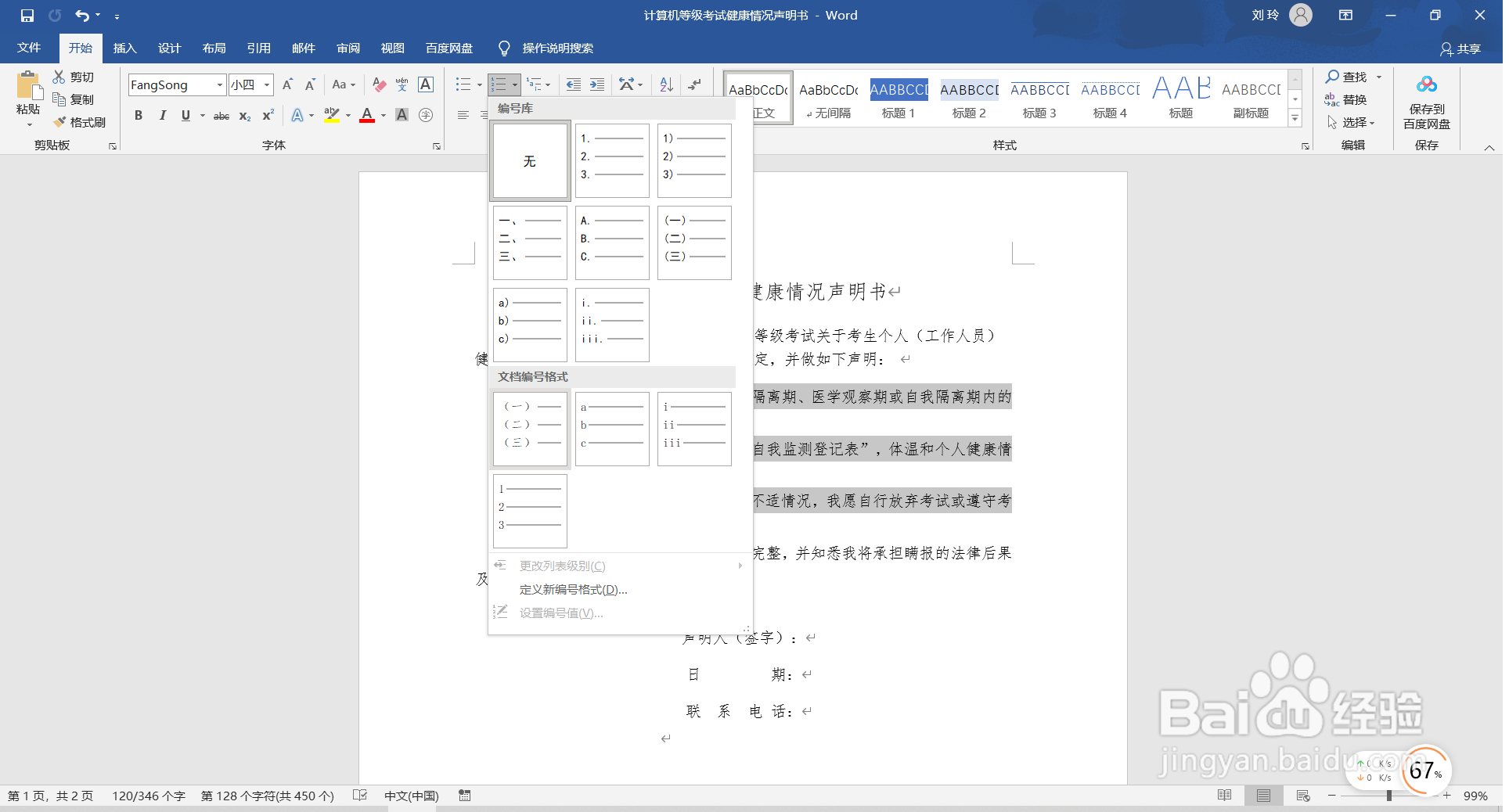
Task: Switch to the Design tab
Action: [169, 48]
